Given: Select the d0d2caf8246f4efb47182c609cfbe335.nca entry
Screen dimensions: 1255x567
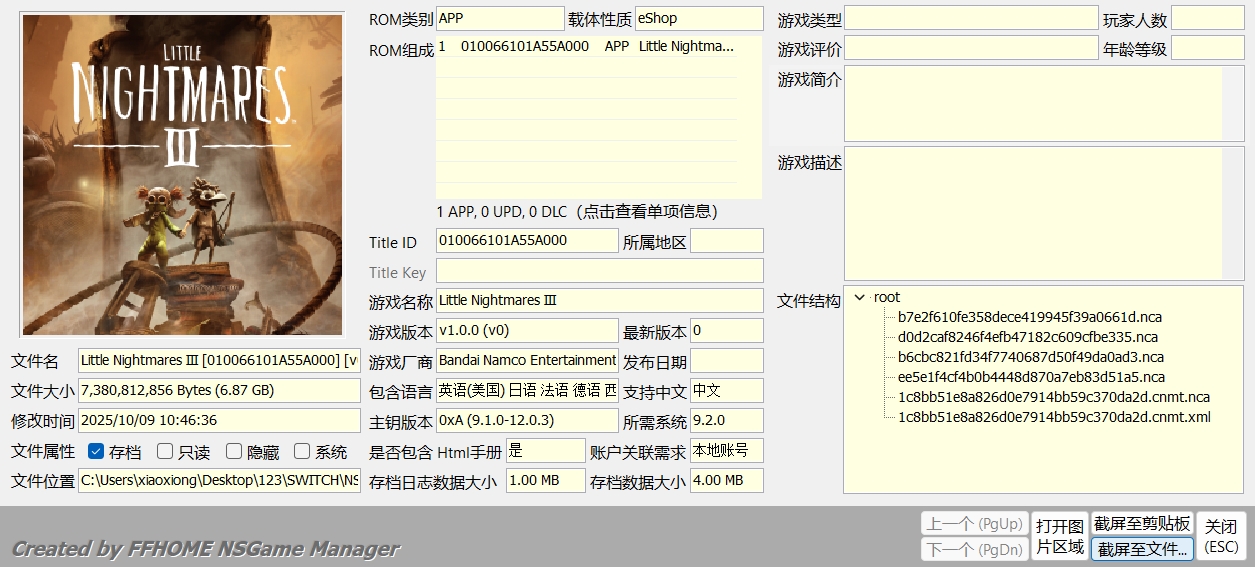Looking at the screenshot, I should [x=1027, y=337].
